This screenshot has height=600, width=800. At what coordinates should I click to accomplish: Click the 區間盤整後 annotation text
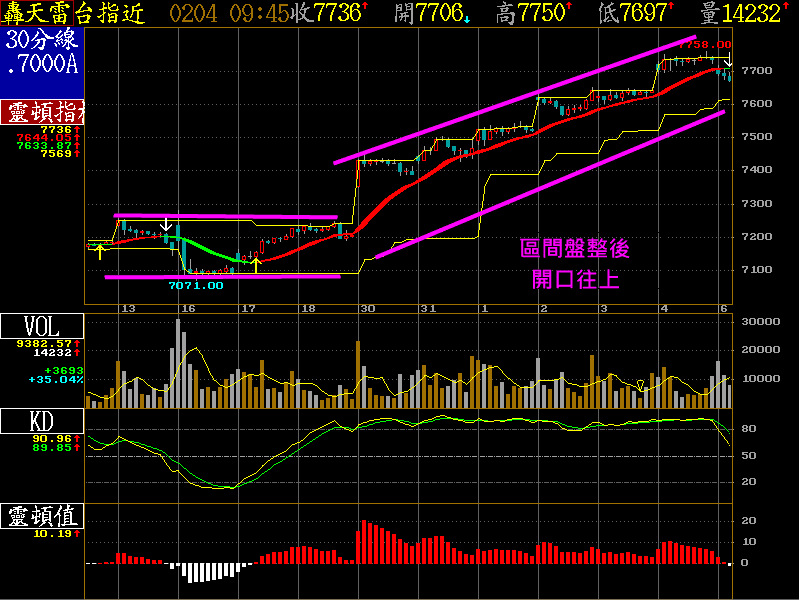point(575,249)
